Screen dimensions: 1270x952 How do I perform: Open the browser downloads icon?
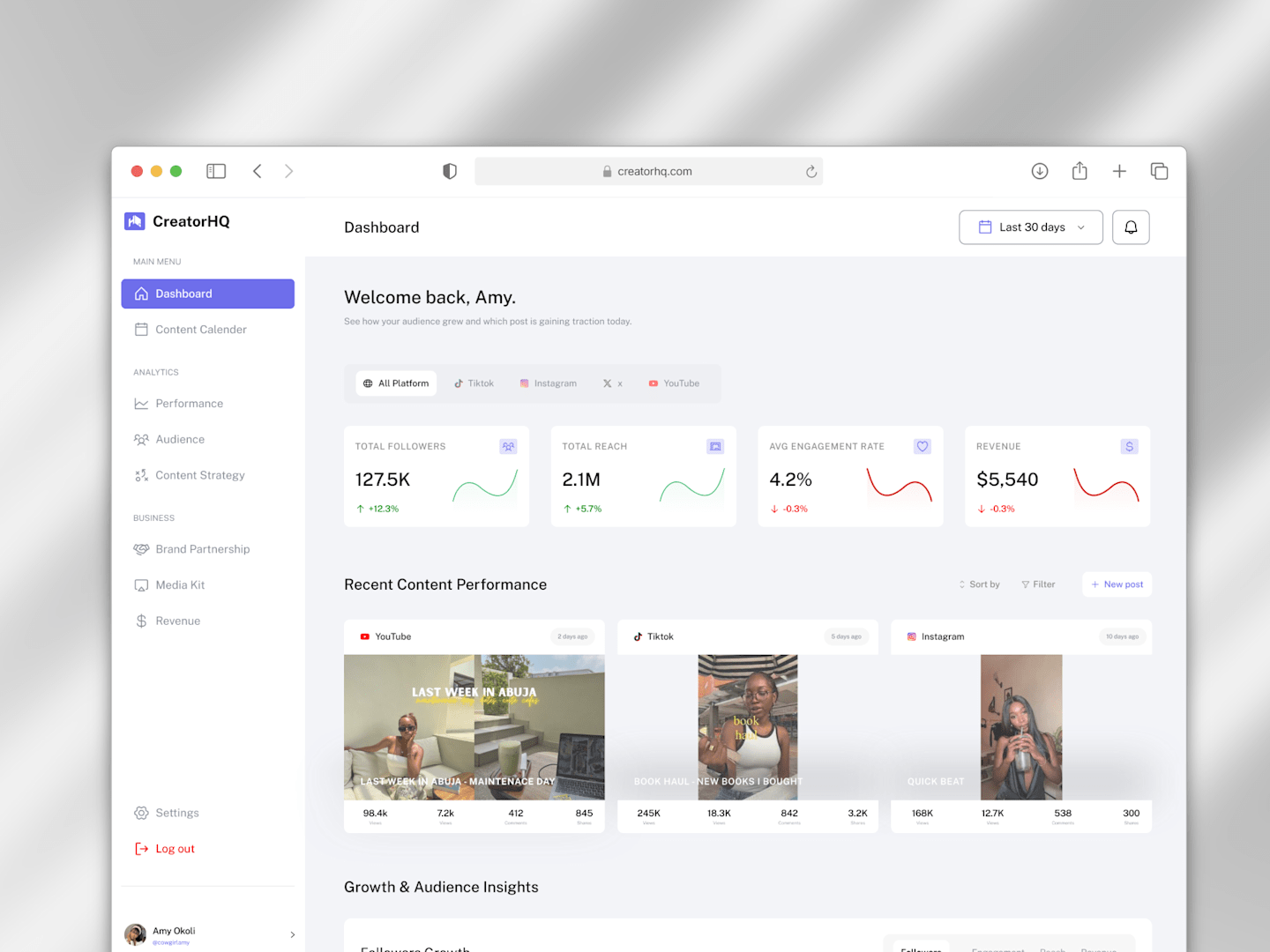[1040, 171]
